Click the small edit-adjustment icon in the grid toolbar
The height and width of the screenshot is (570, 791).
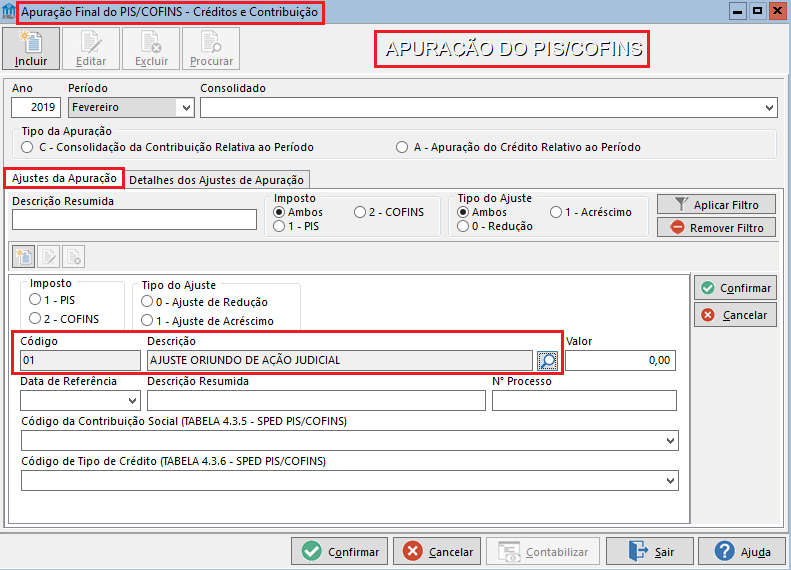(x=48, y=257)
